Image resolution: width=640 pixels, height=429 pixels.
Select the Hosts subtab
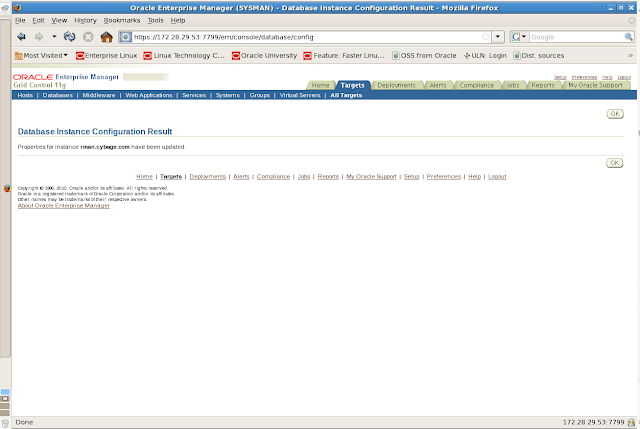(25, 95)
